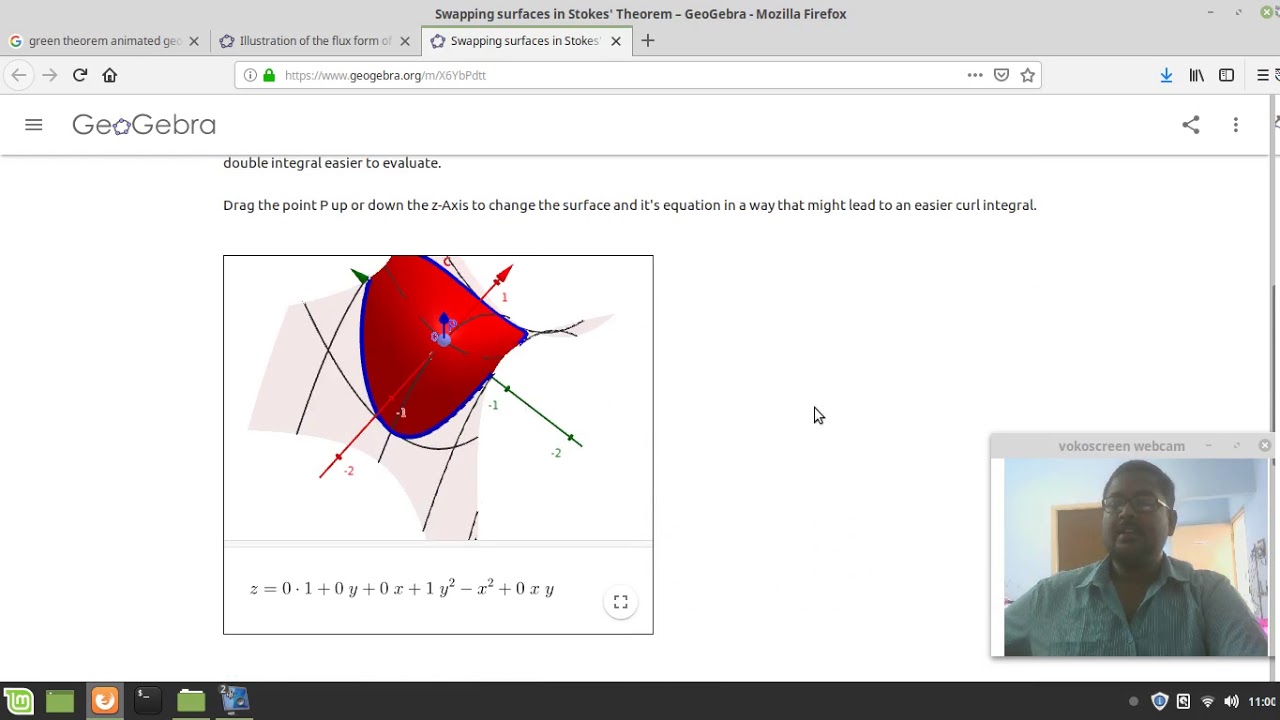Show desktop with the green taskbar icon
This screenshot has width=1280, height=720.
[60, 701]
